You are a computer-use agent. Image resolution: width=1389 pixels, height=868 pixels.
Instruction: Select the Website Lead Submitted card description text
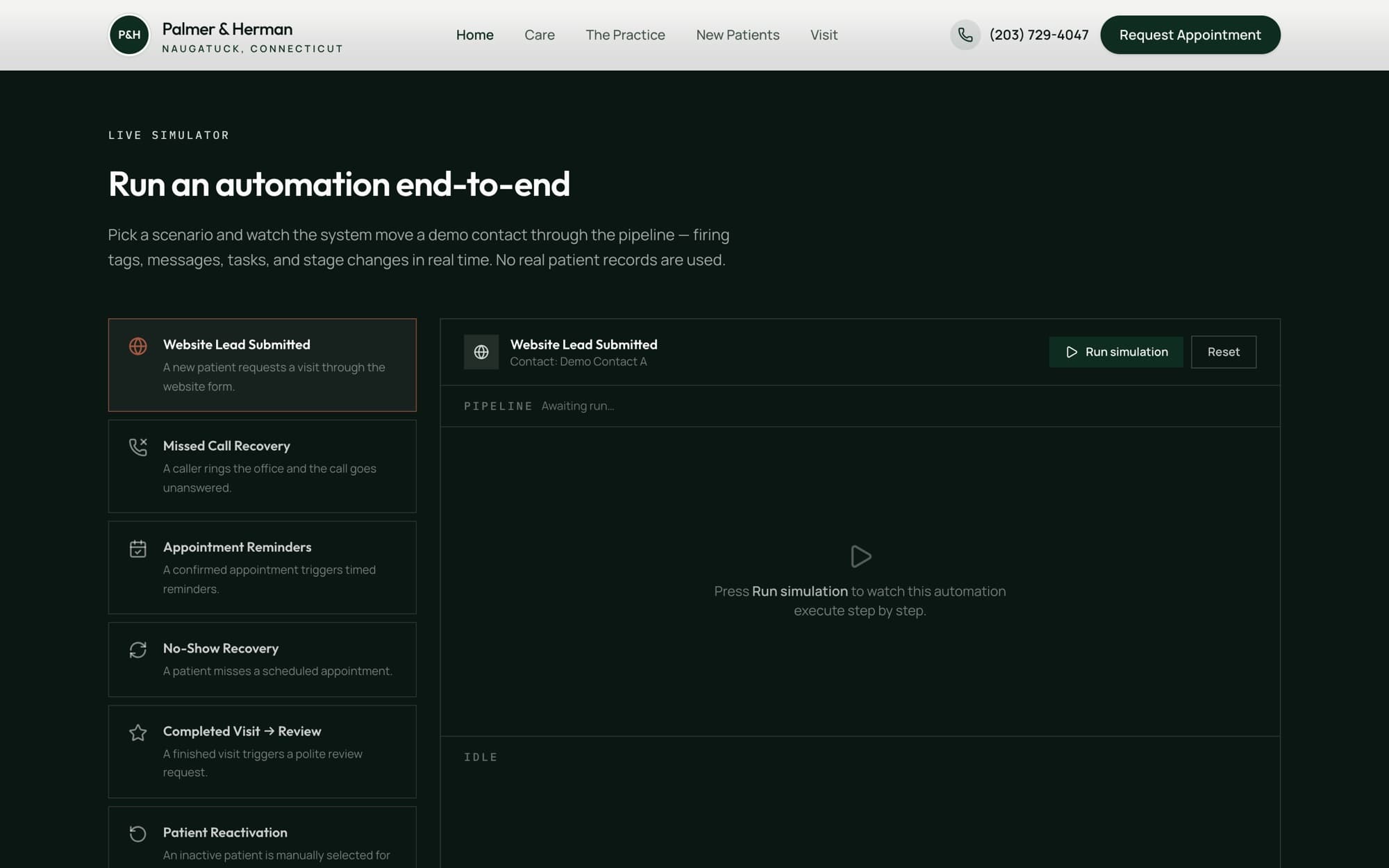[274, 377]
